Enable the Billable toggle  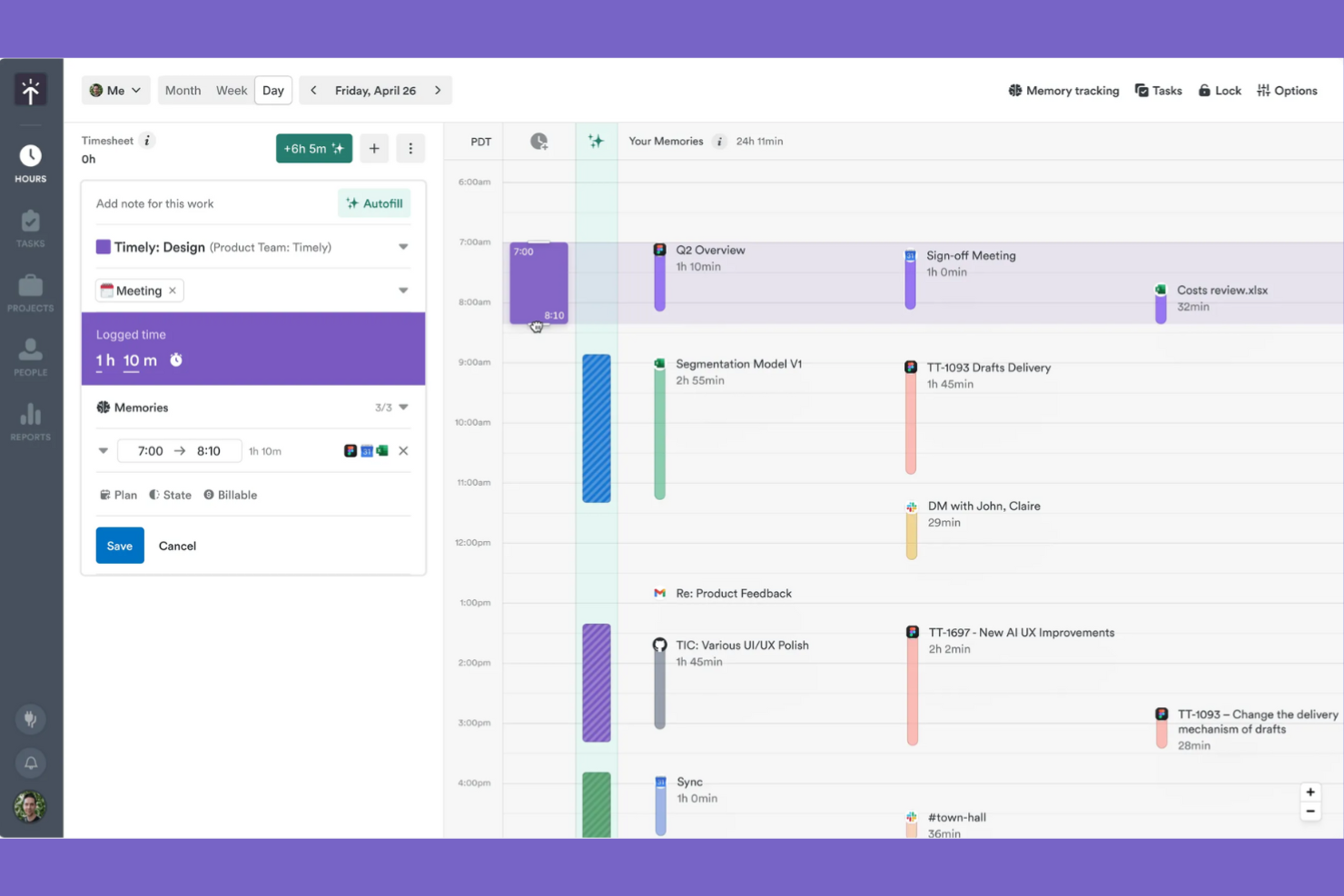[x=230, y=495]
